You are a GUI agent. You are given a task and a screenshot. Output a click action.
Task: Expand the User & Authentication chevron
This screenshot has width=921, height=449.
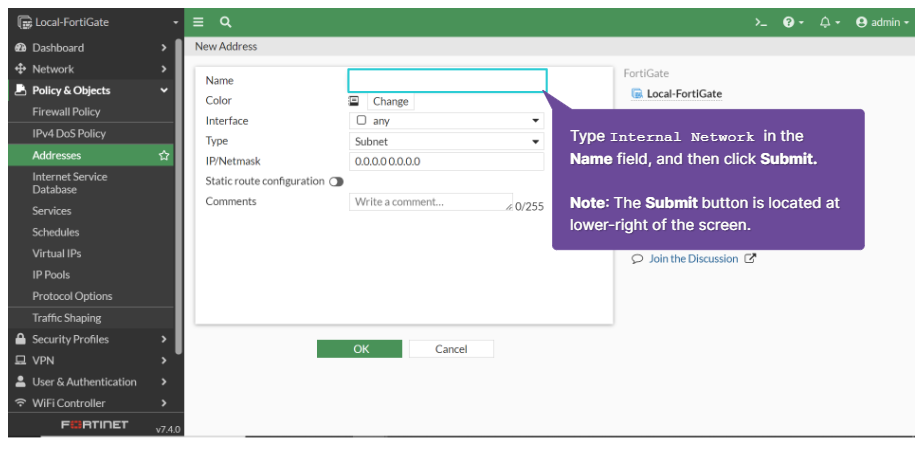[164, 381]
